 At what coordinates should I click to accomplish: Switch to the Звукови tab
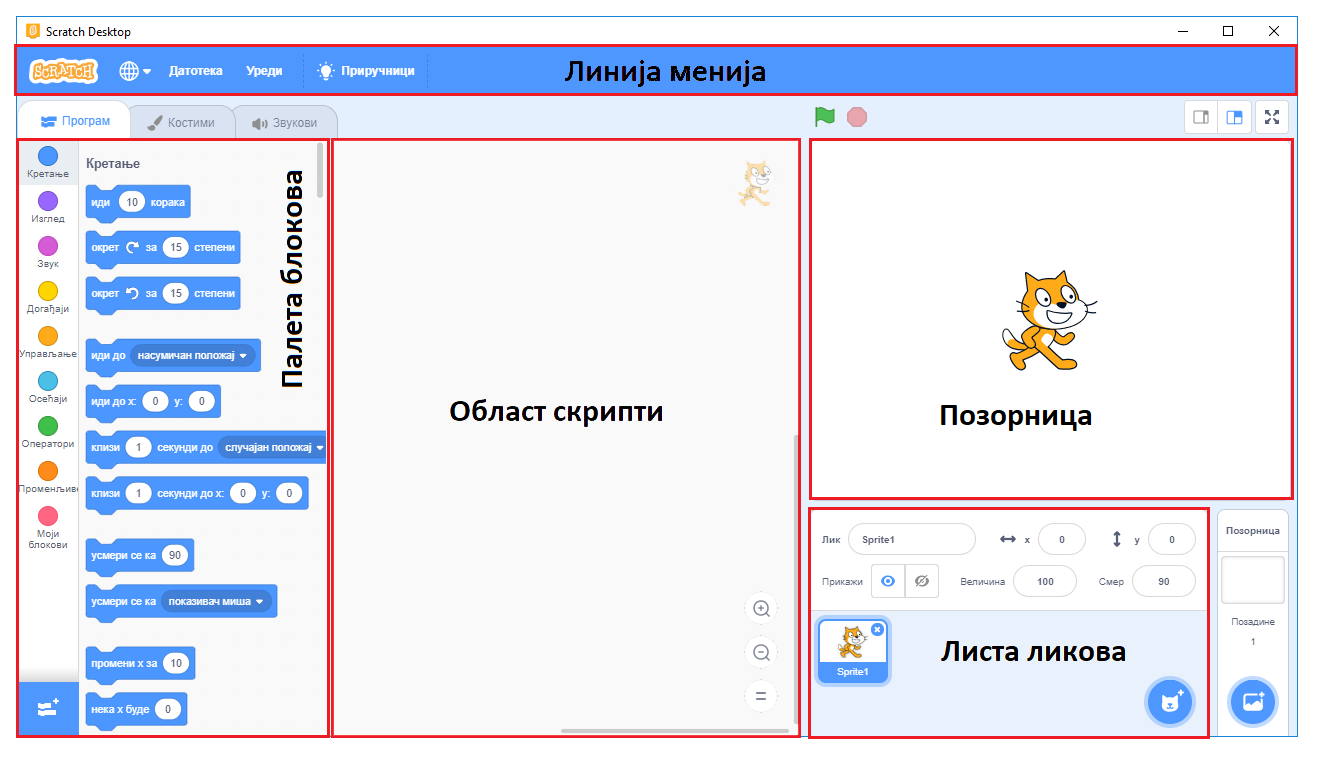coord(285,123)
